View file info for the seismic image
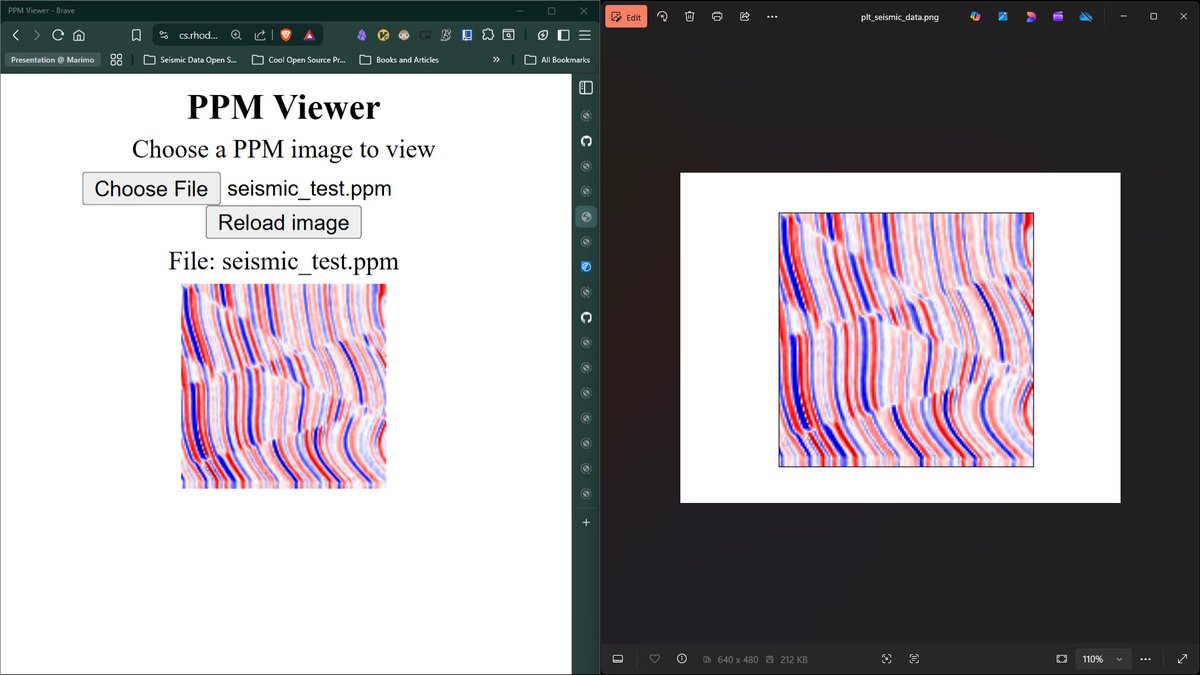Viewport: 1200px width, 675px height. tap(681, 658)
